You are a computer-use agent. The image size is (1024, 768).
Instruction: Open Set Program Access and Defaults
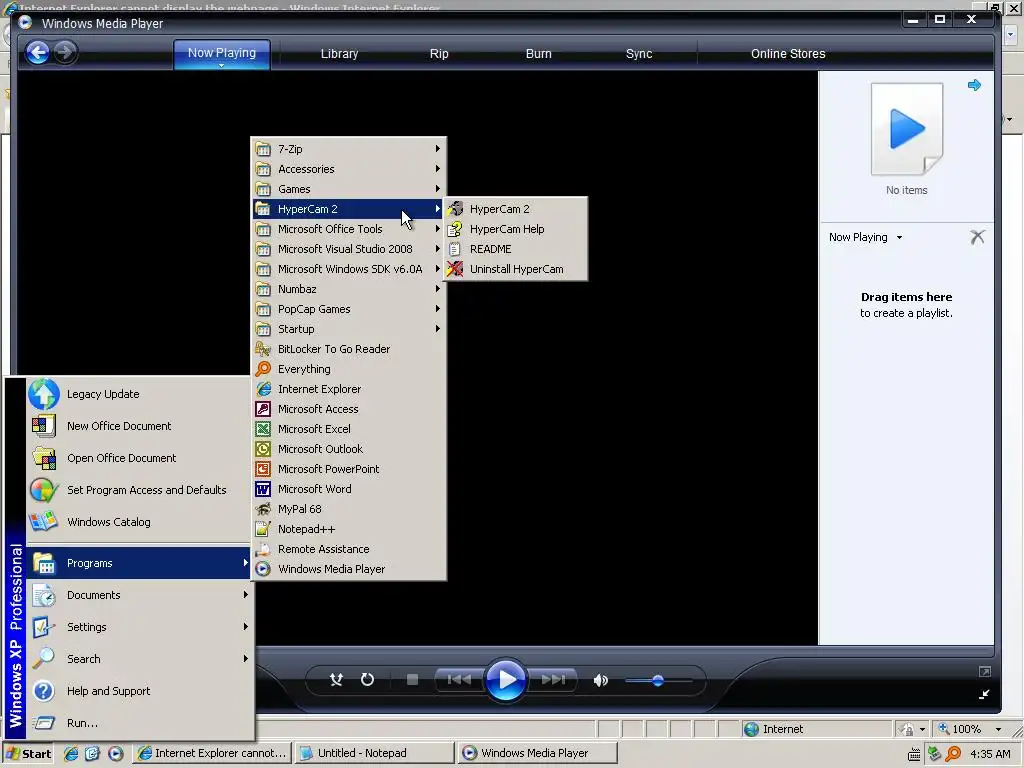click(x=139, y=490)
